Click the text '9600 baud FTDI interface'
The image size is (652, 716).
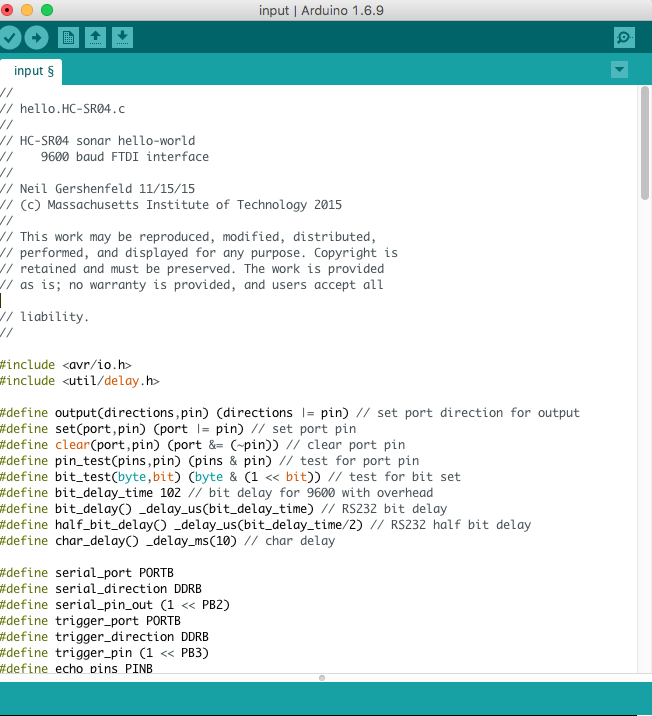click(x=125, y=157)
